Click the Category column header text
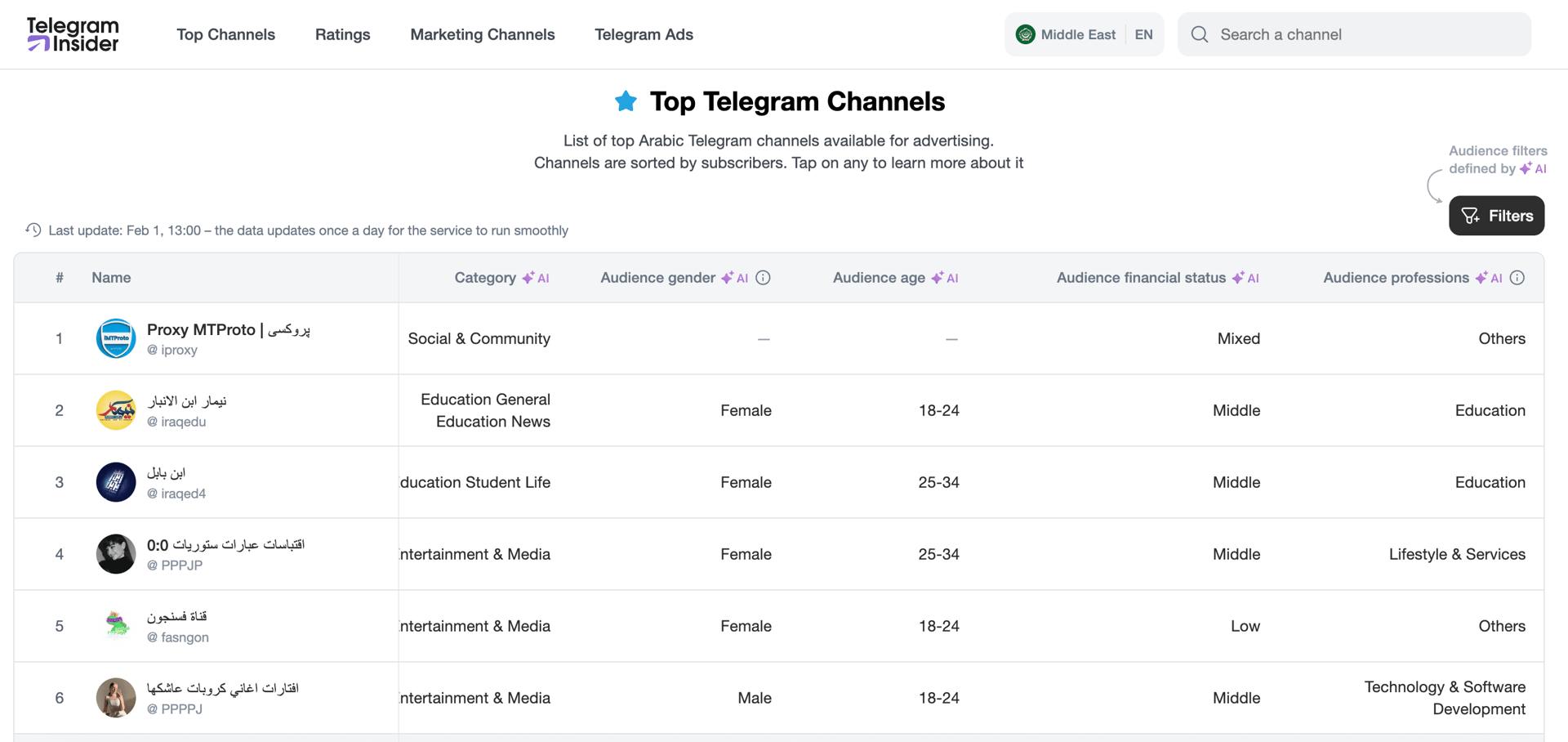This screenshot has width=1568, height=742. pos(485,278)
